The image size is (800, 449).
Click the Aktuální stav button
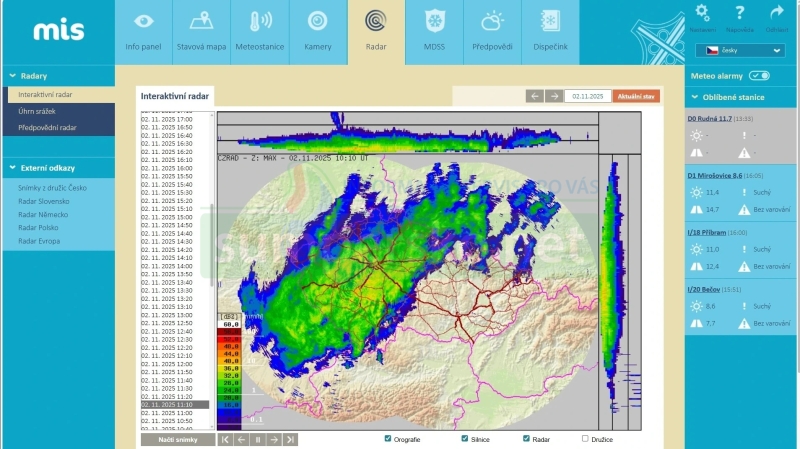tap(636, 96)
